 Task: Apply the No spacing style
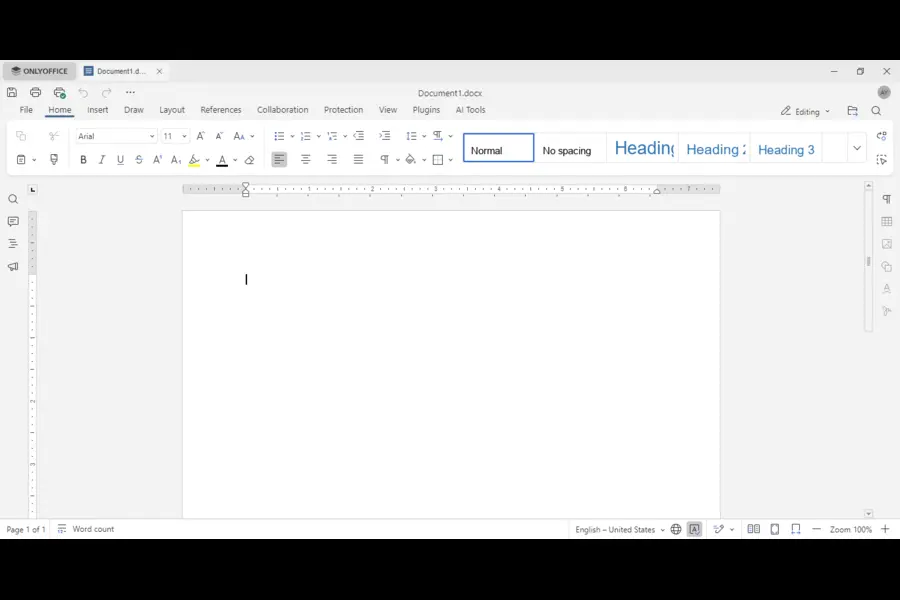click(570, 148)
